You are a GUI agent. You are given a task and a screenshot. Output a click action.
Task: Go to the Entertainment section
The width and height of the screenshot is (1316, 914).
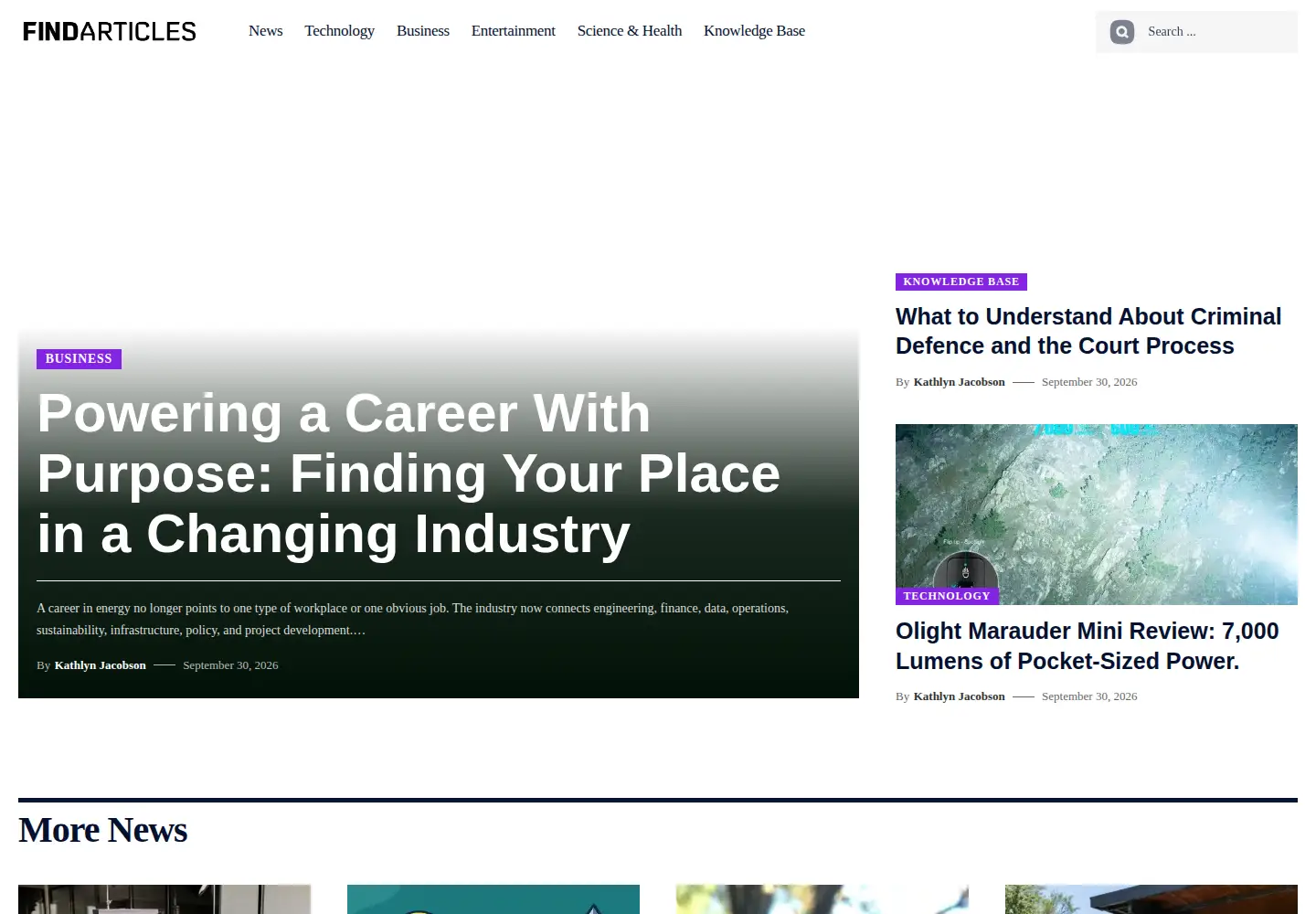pyautogui.click(x=513, y=31)
